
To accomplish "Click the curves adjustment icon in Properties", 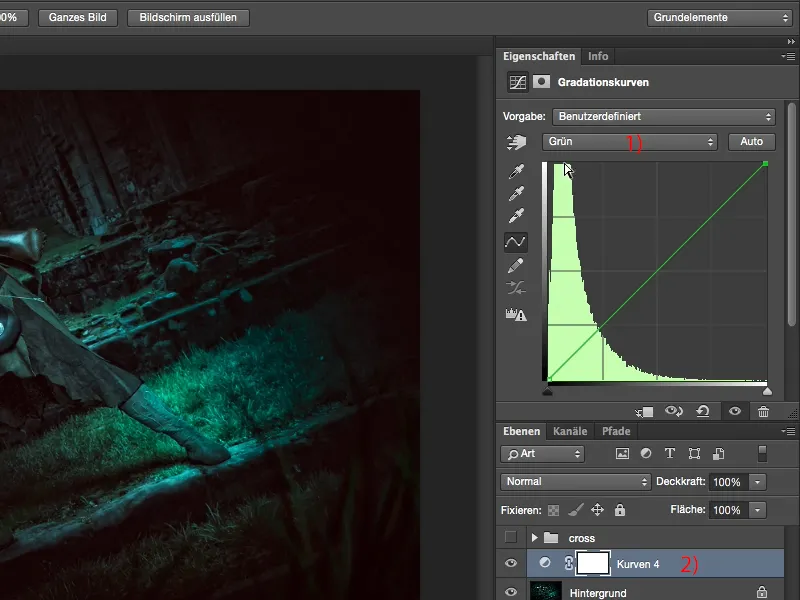I will (x=517, y=82).
